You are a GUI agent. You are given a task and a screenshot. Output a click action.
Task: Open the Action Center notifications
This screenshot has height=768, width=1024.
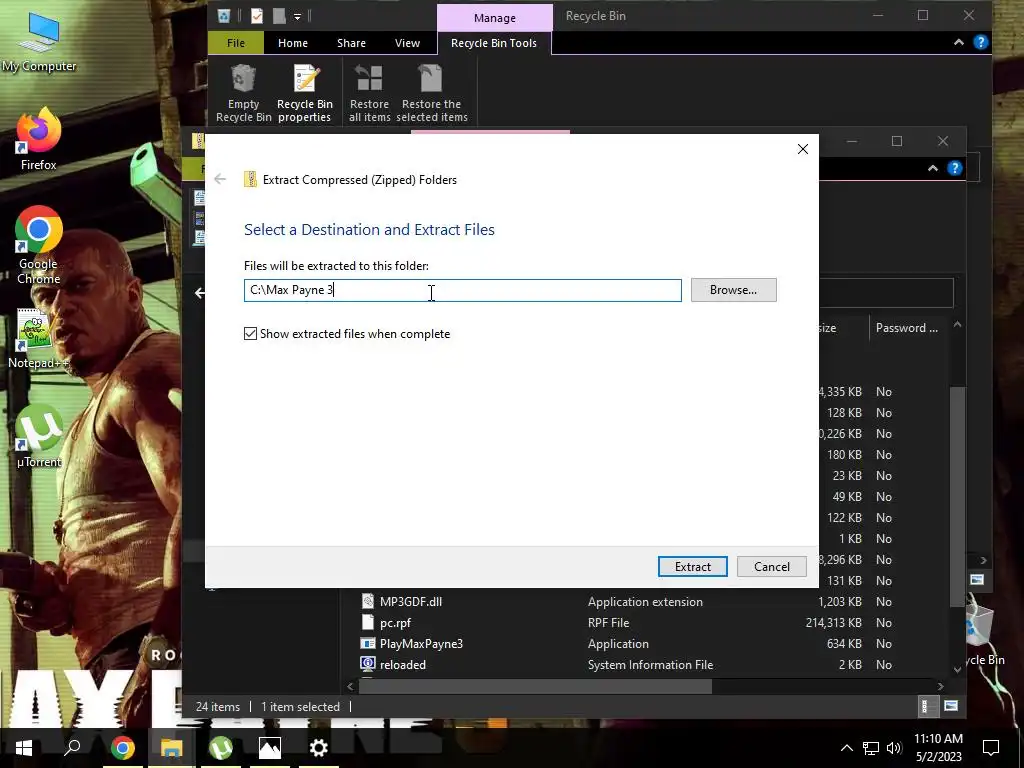(991, 748)
